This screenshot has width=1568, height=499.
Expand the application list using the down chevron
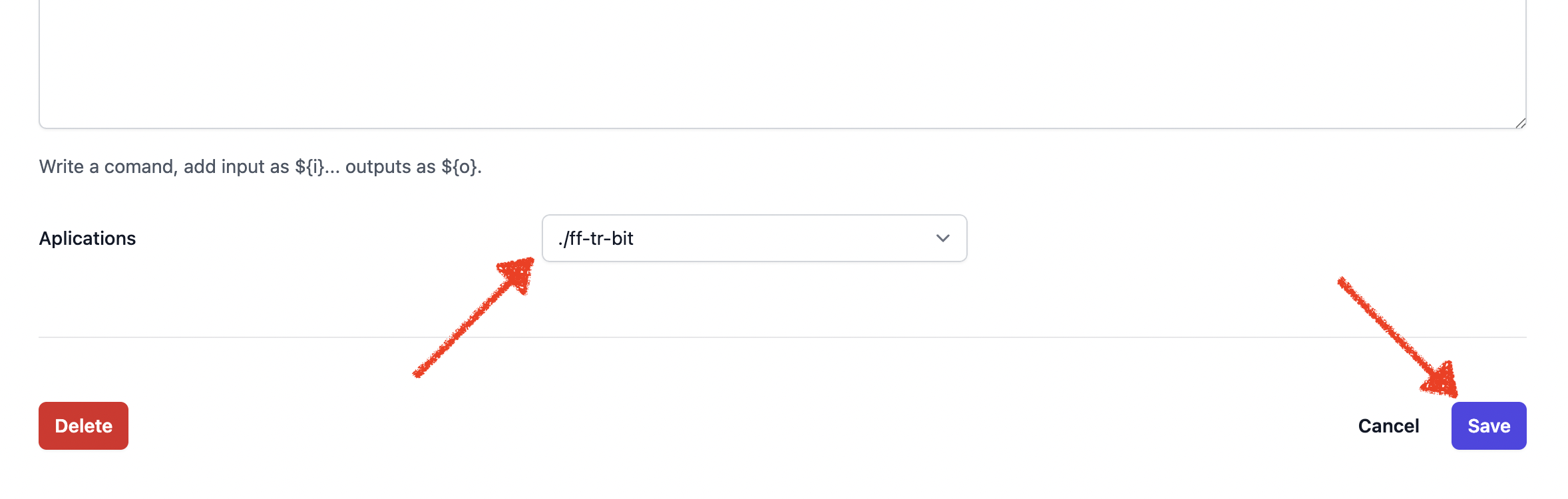click(x=942, y=238)
